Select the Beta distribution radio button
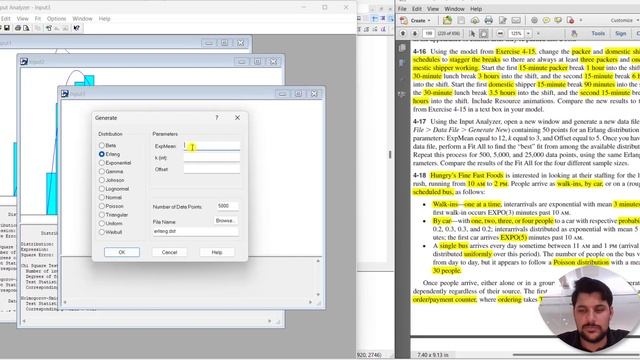This screenshot has width=640, height=360. [102, 145]
